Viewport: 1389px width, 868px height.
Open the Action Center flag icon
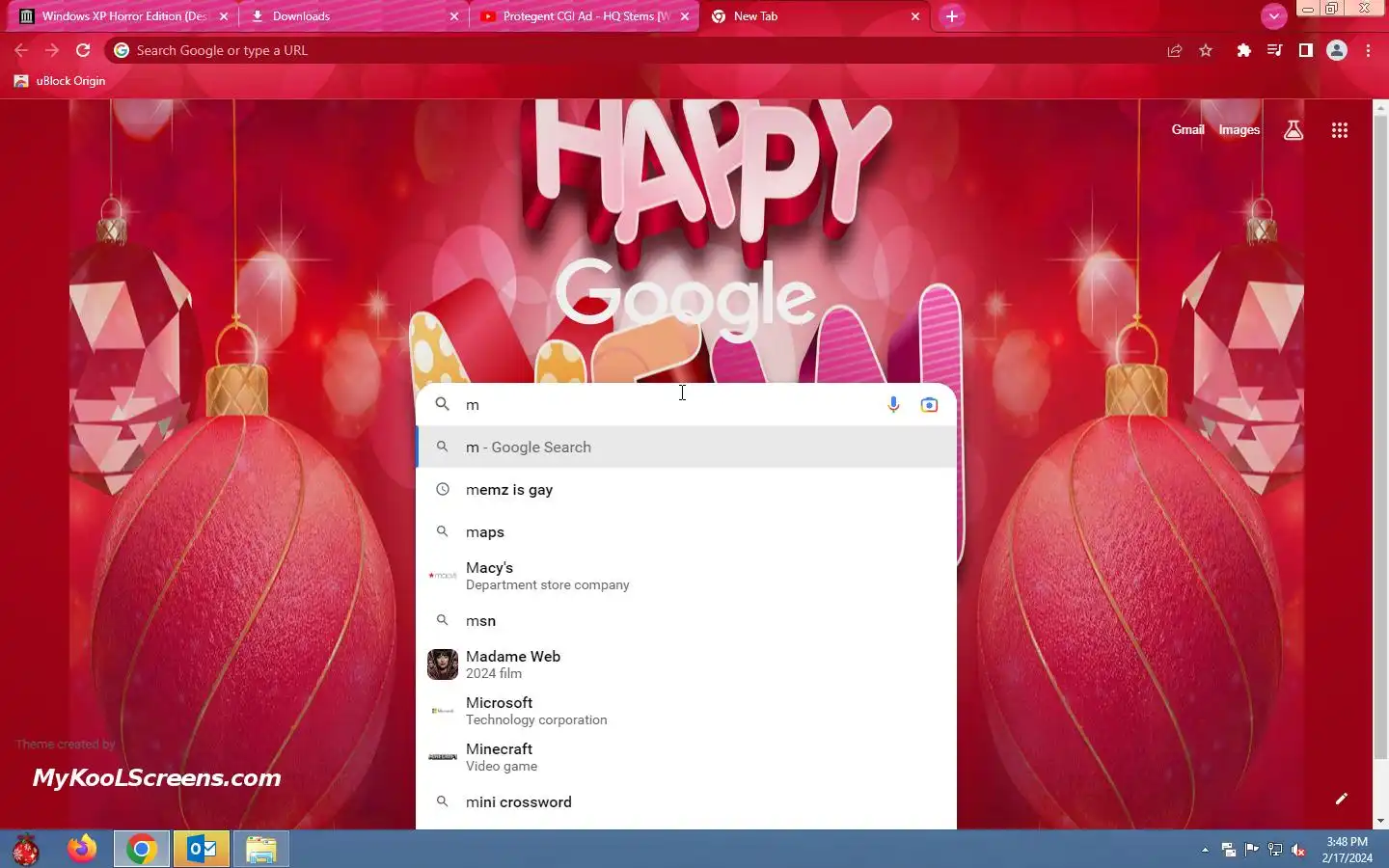click(x=1252, y=850)
